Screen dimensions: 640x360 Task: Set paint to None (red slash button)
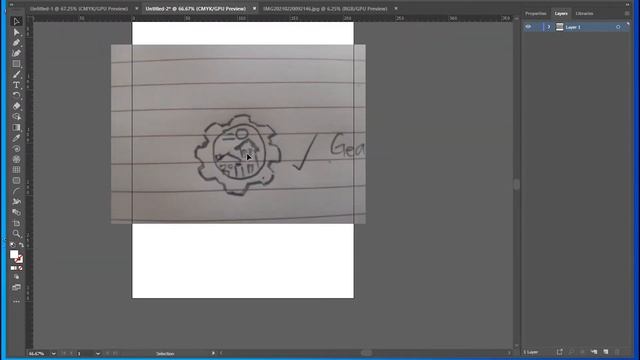click(21, 268)
